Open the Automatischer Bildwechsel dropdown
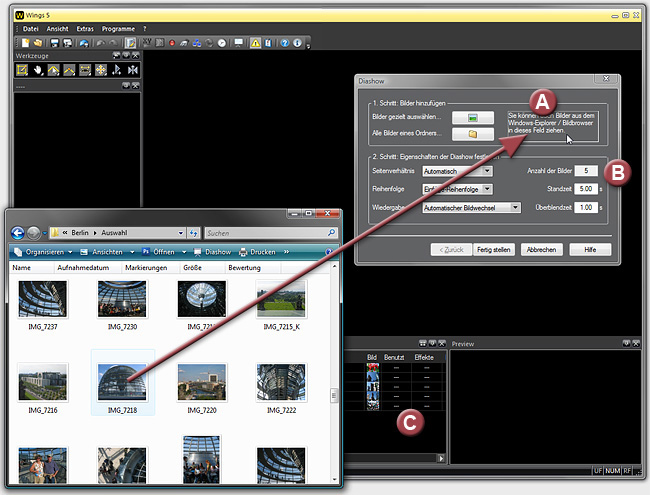 pyautogui.click(x=515, y=207)
